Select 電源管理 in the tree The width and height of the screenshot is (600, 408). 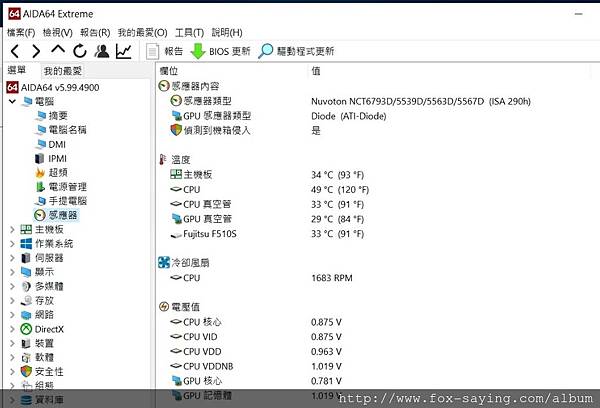(x=67, y=187)
